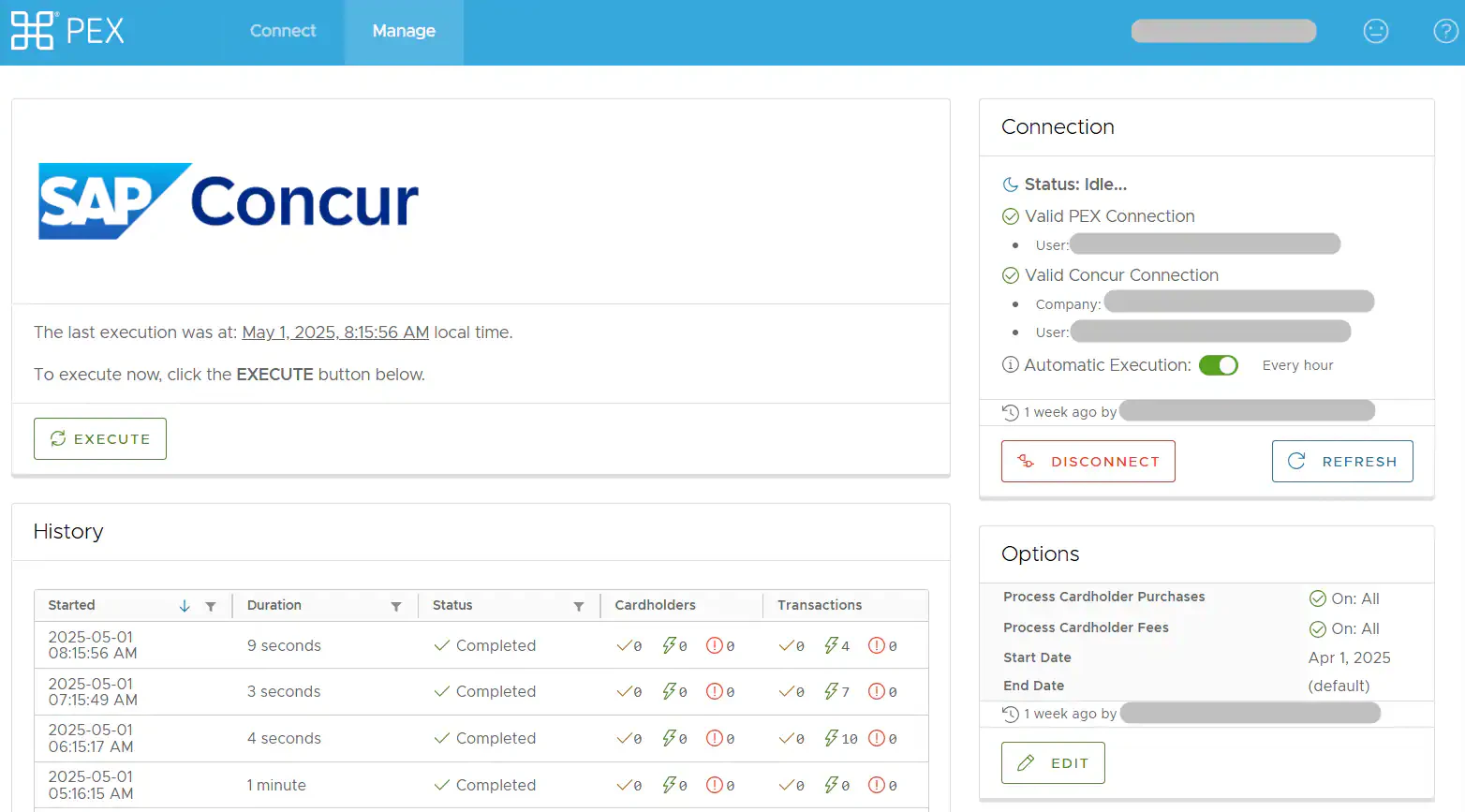
Task: Click the Status Idle moon icon
Action: click(1011, 185)
